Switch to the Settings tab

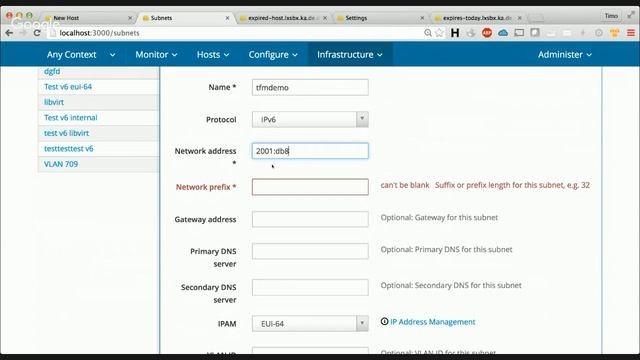point(380,18)
